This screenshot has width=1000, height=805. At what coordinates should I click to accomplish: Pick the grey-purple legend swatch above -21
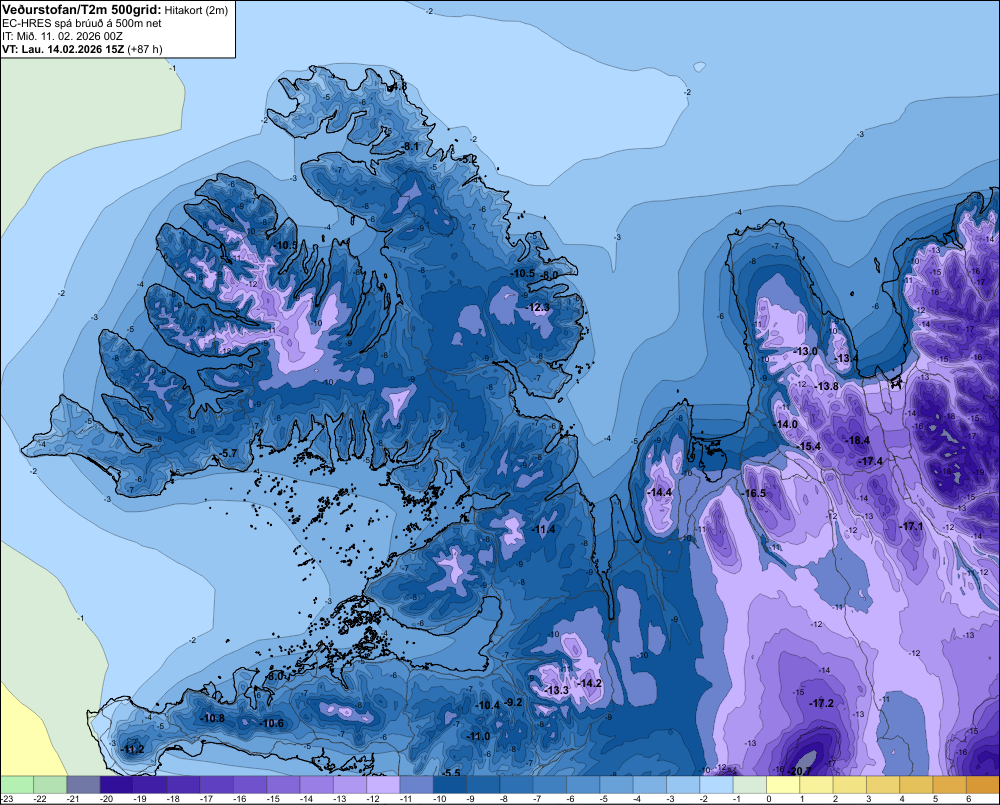tap(83, 784)
